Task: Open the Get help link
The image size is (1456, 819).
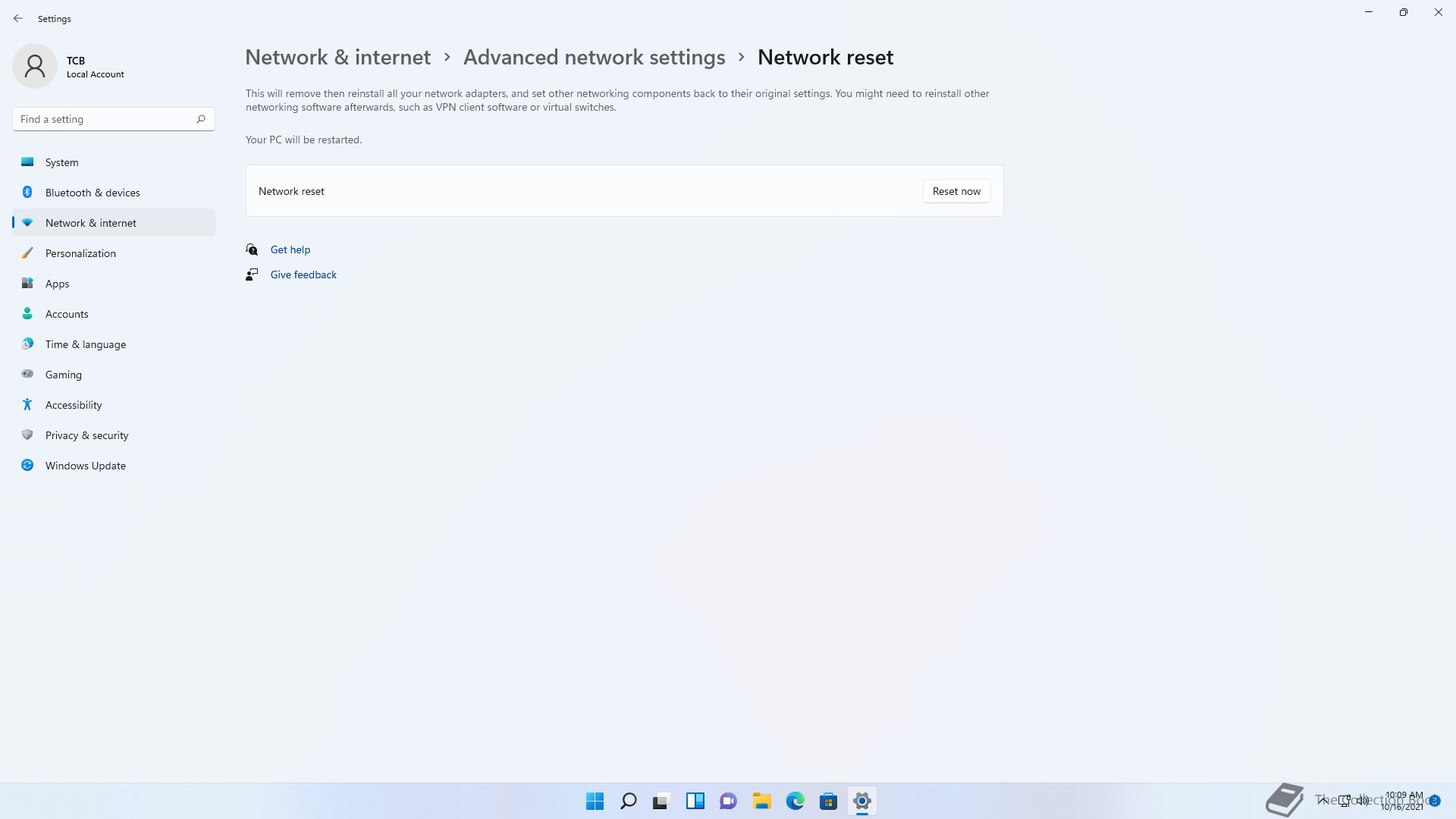Action: pos(290,249)
